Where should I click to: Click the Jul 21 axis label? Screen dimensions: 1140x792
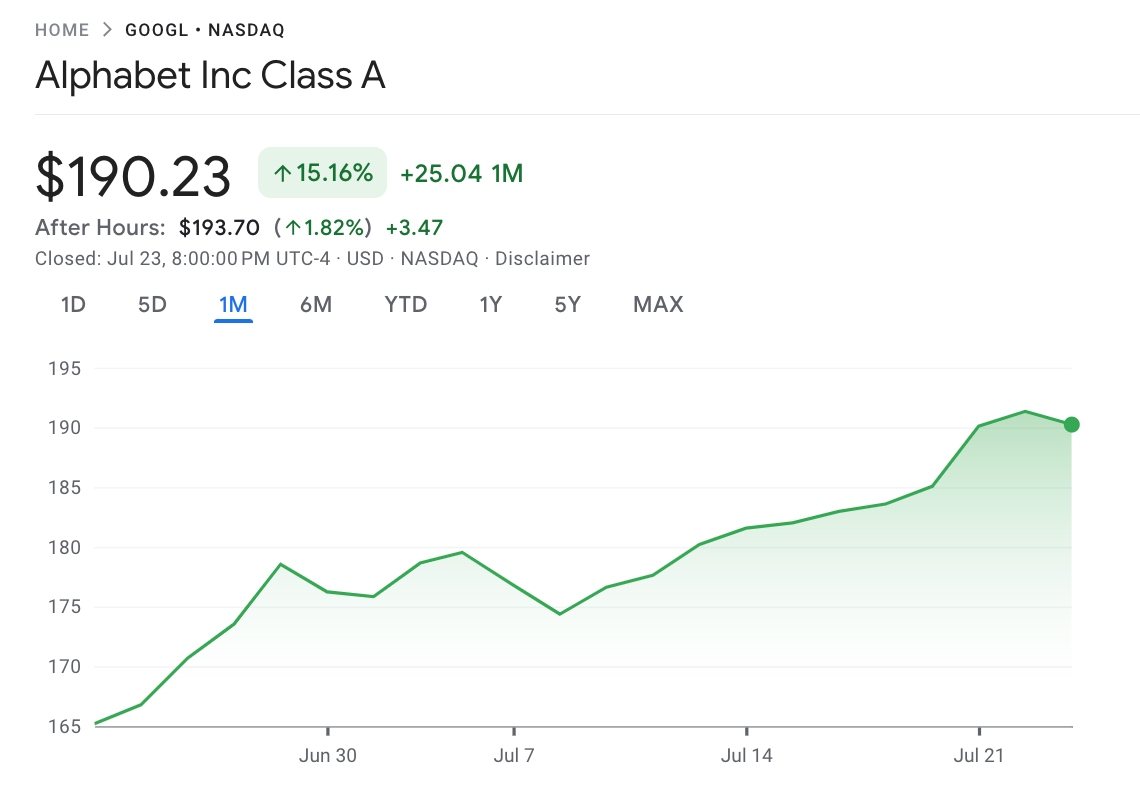click(x=979, y=756)
